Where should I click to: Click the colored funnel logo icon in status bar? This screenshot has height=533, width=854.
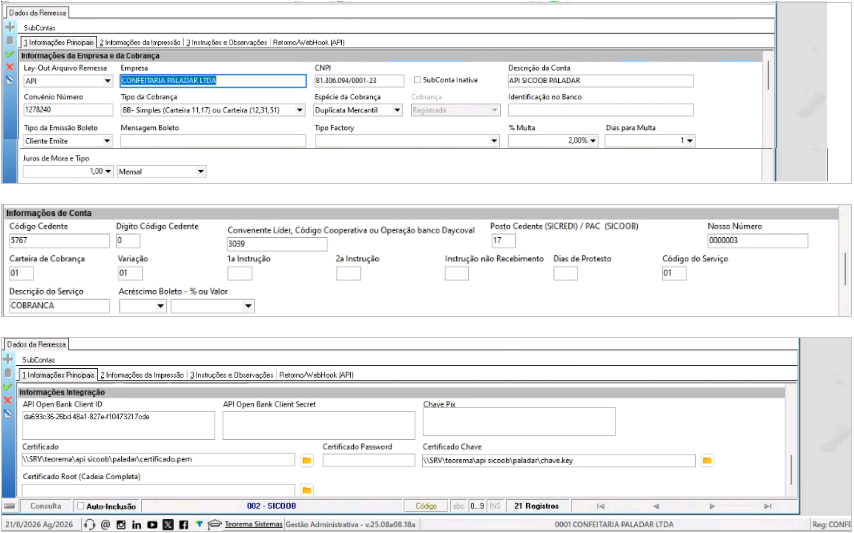coord(199,524)
